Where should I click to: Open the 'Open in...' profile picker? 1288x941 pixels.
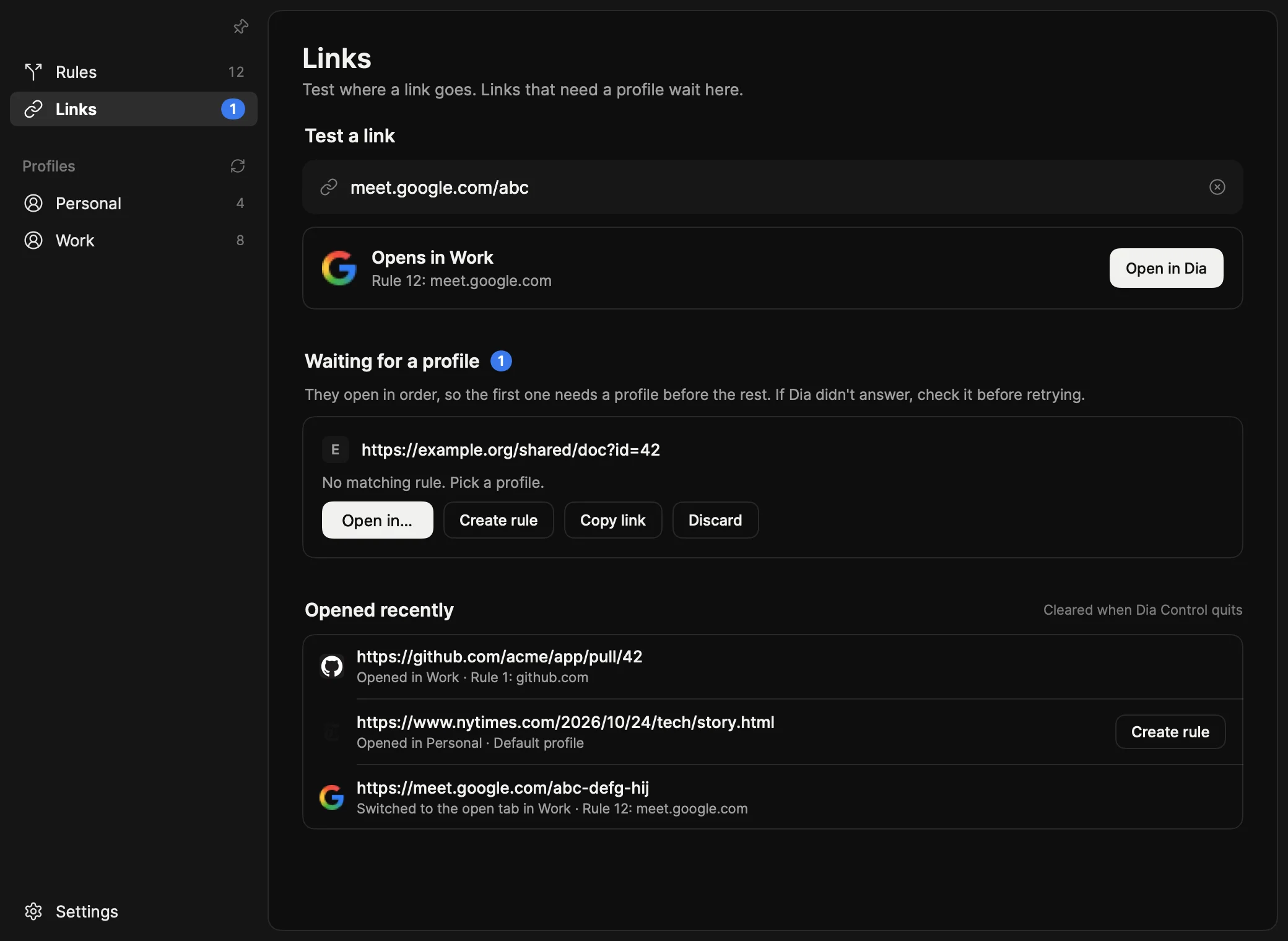377,520
